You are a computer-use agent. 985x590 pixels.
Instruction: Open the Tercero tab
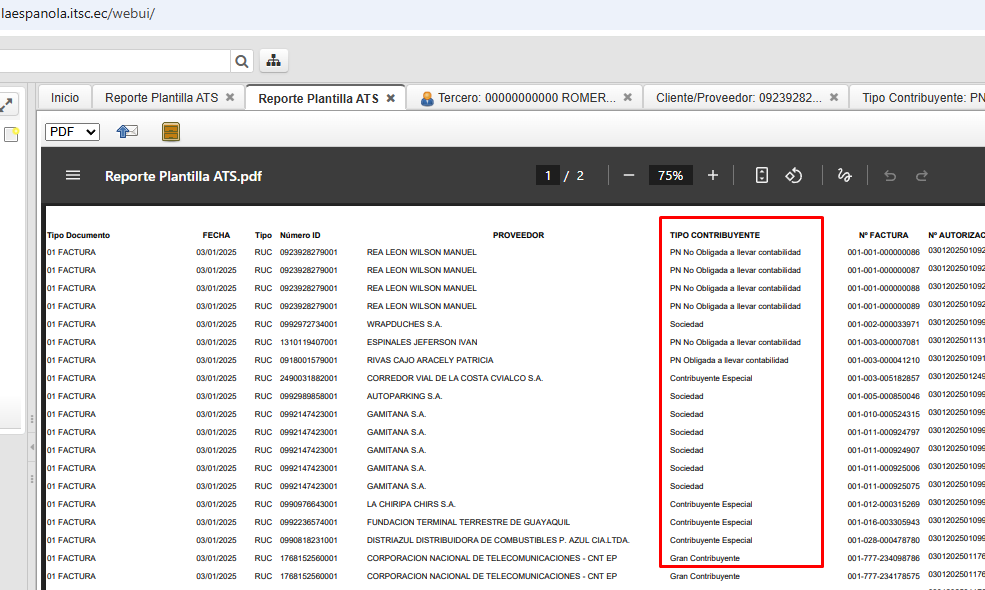click(x=517, y=98)
